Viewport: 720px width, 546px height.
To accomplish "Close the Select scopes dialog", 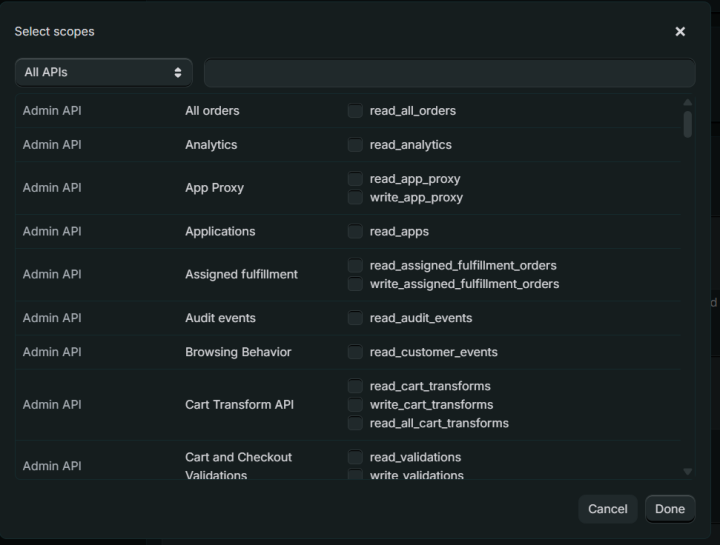I will [680, 32].
